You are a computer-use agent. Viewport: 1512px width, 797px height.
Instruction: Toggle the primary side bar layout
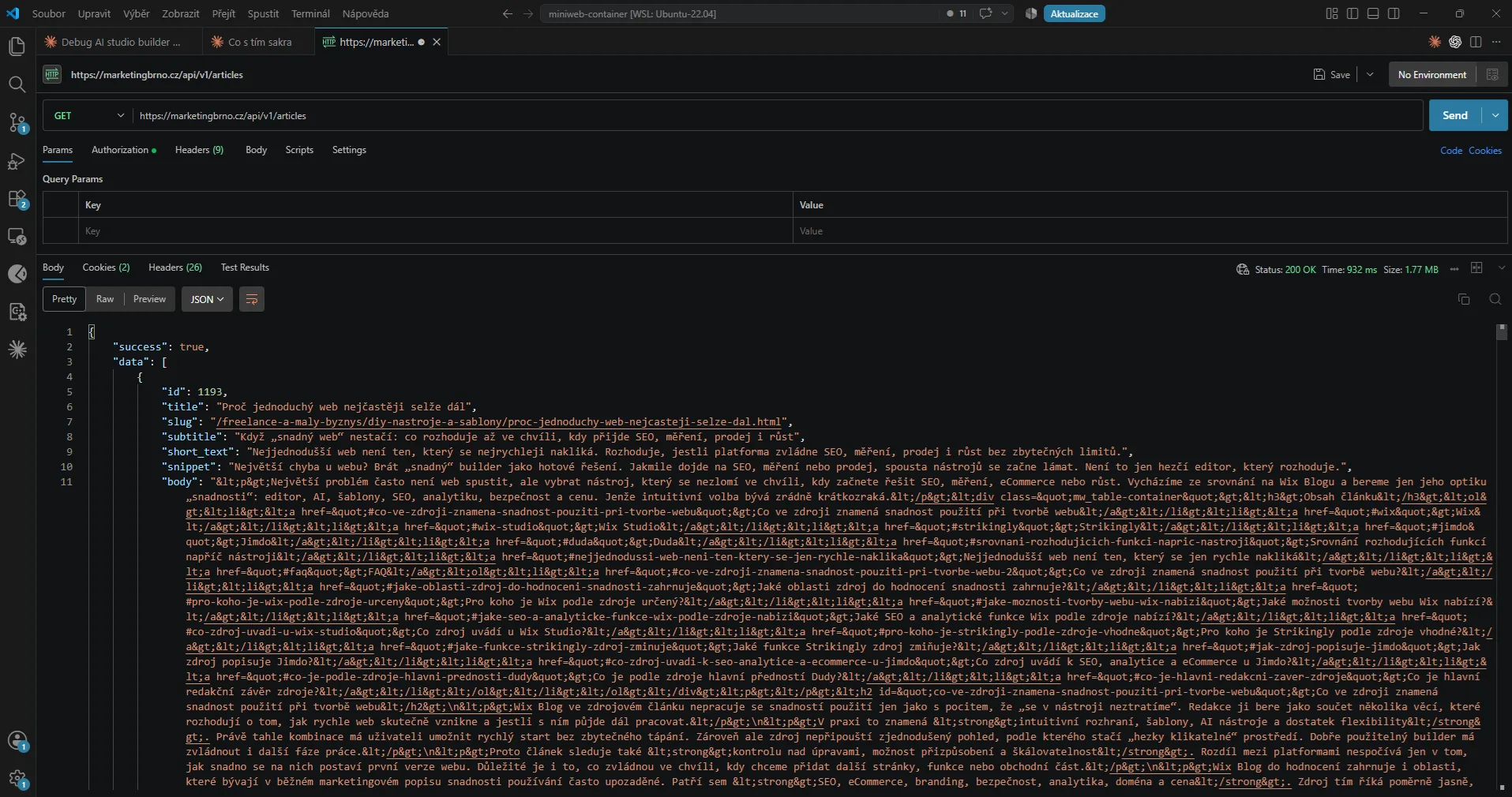coord(1353,13)
